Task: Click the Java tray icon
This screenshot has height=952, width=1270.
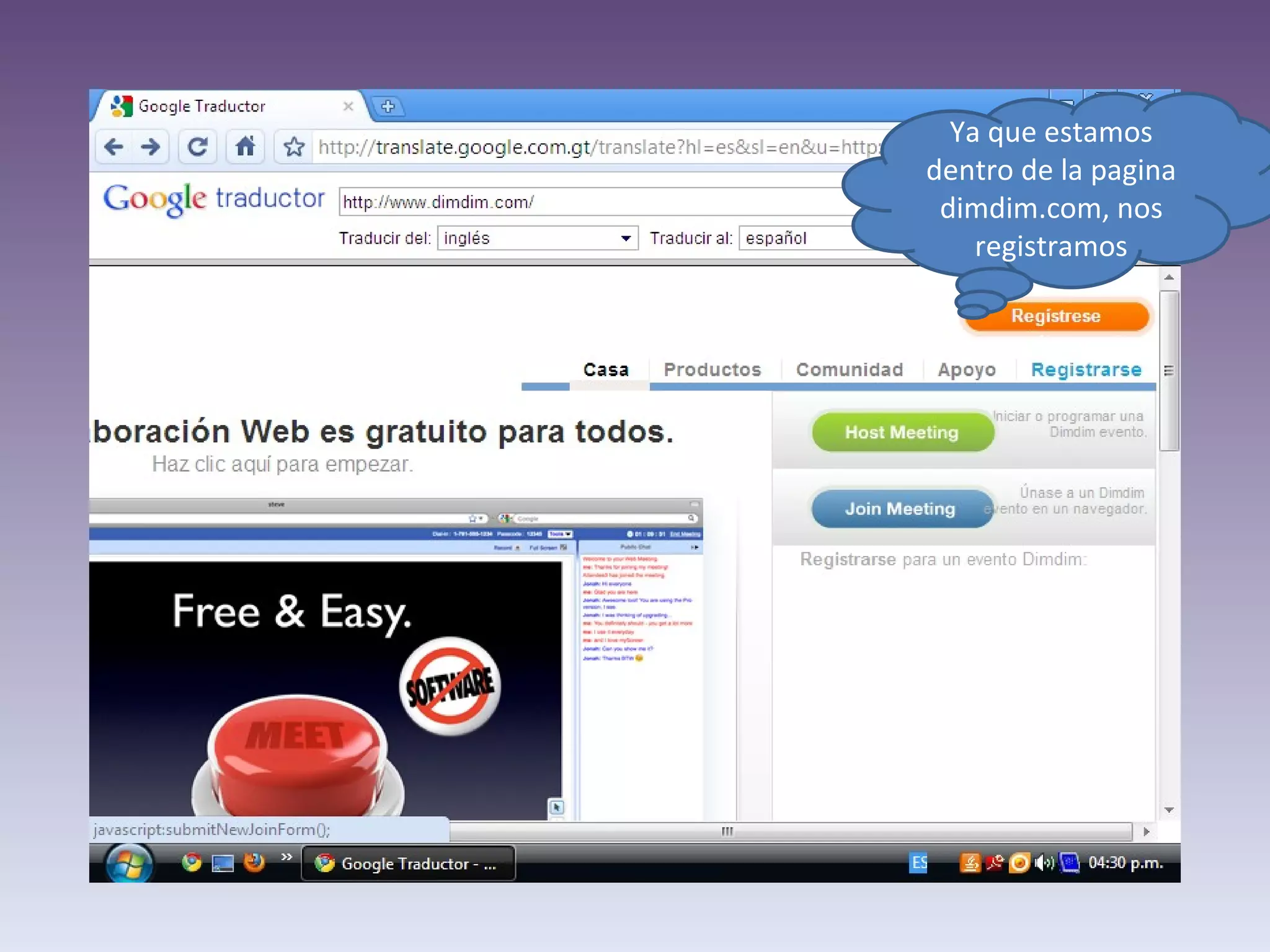Action: click(x=970, y=863)
